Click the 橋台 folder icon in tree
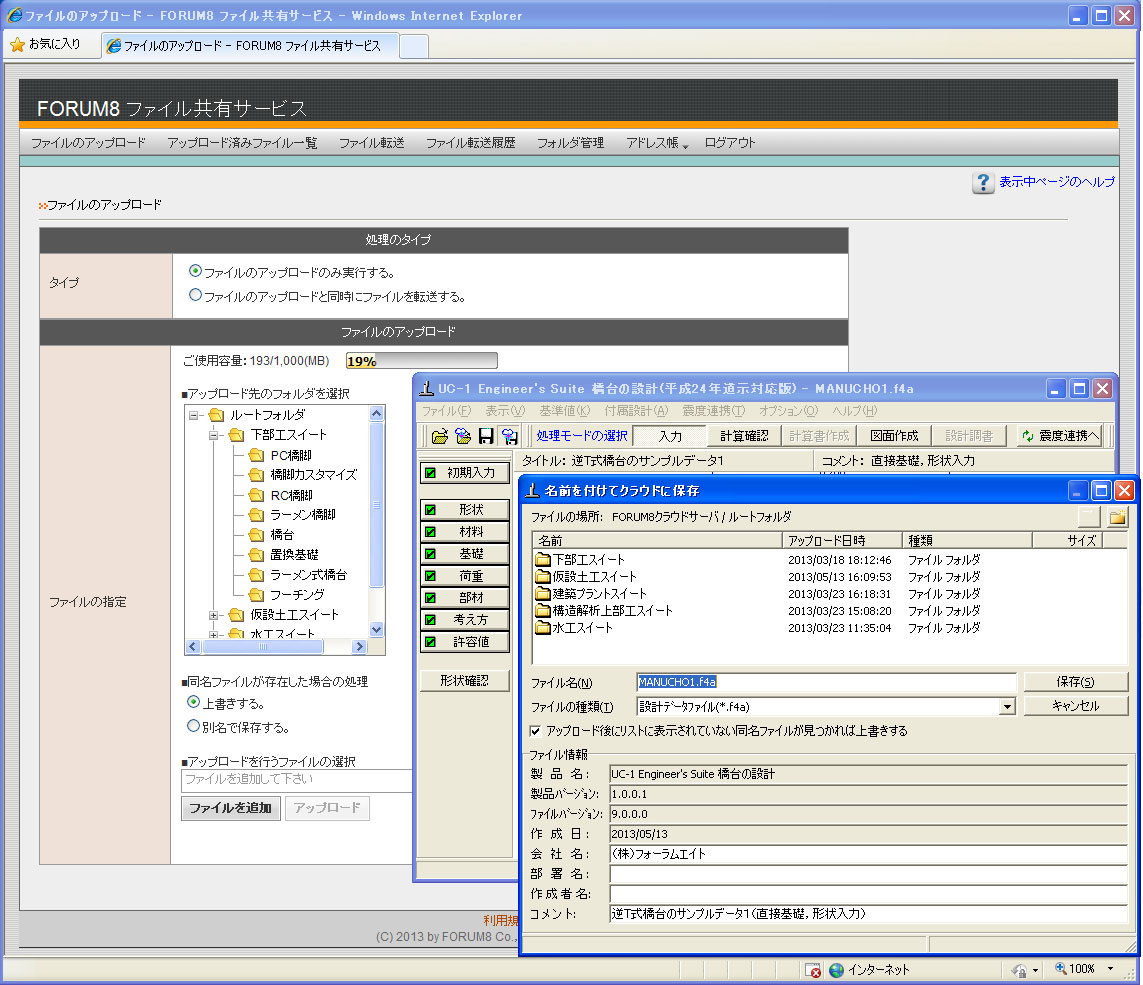Image resolution: width=1143 pixels, height=985 pixels. [256, 534]
